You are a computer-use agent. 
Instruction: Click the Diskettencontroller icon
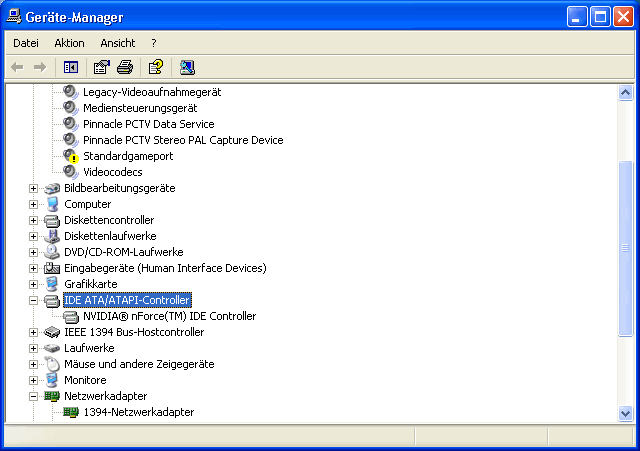(x=52, y=220)
